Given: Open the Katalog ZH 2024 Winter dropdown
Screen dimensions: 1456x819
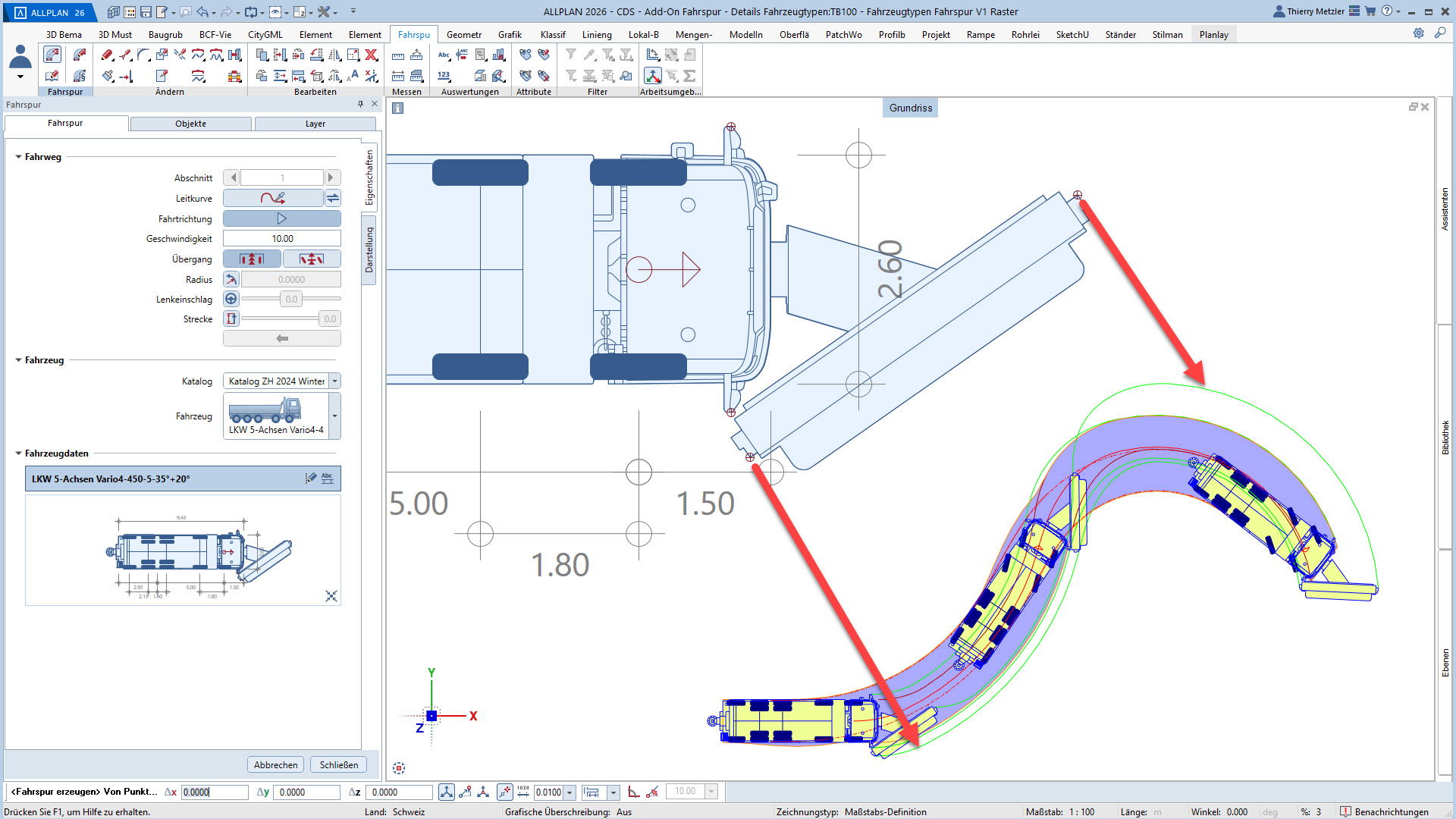Looking at the screenshot, I should click(334, 381).
